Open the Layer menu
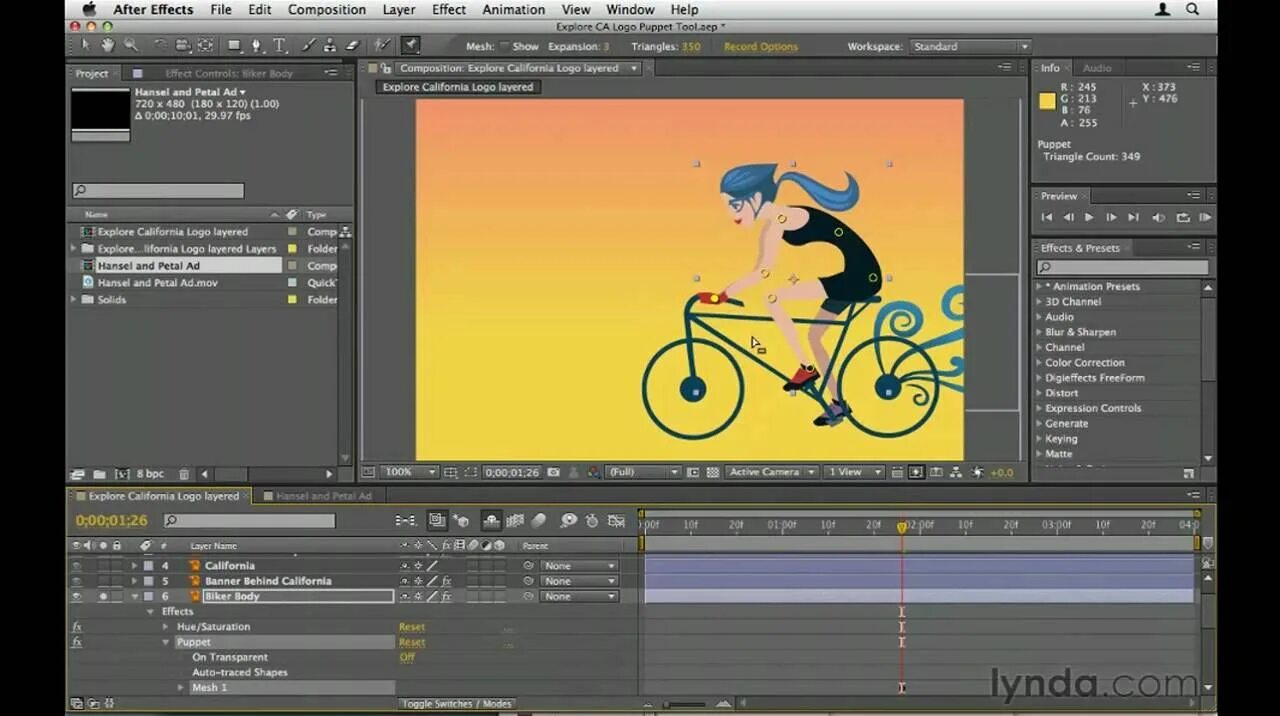Screen dimensions: 1280x716 point(399,9)
